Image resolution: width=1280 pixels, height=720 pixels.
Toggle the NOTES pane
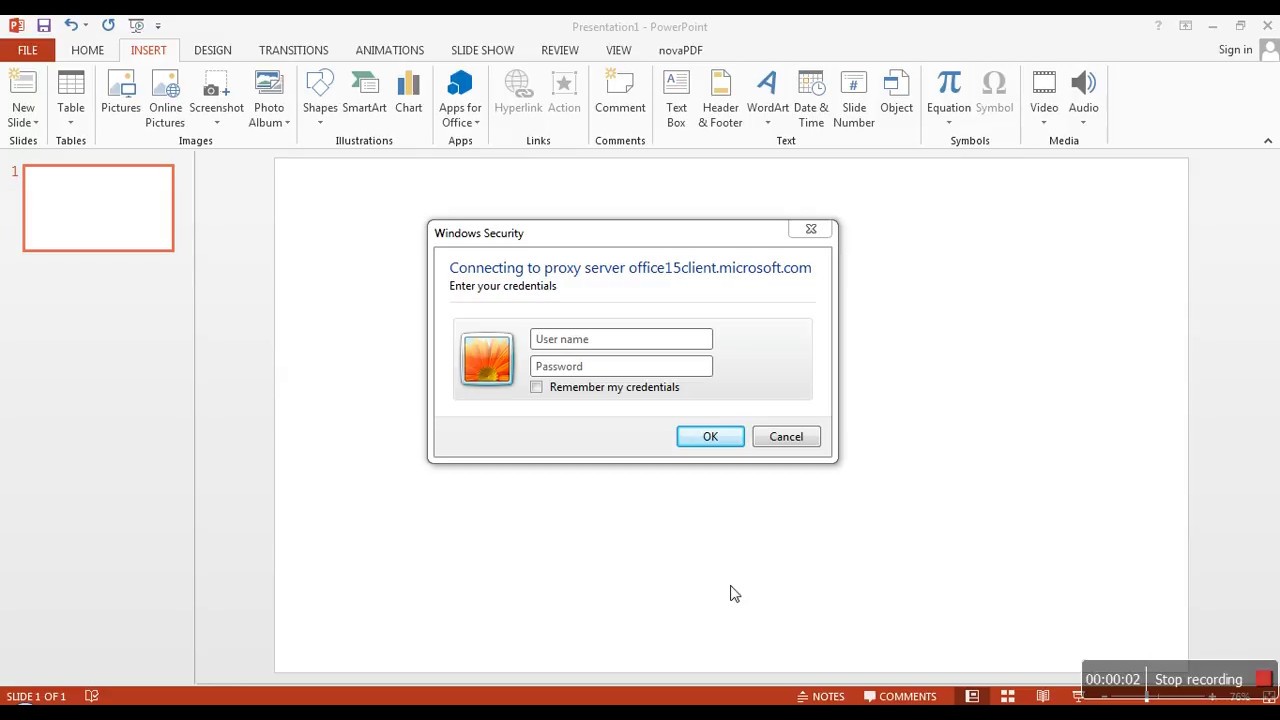[x=820, y=696]
